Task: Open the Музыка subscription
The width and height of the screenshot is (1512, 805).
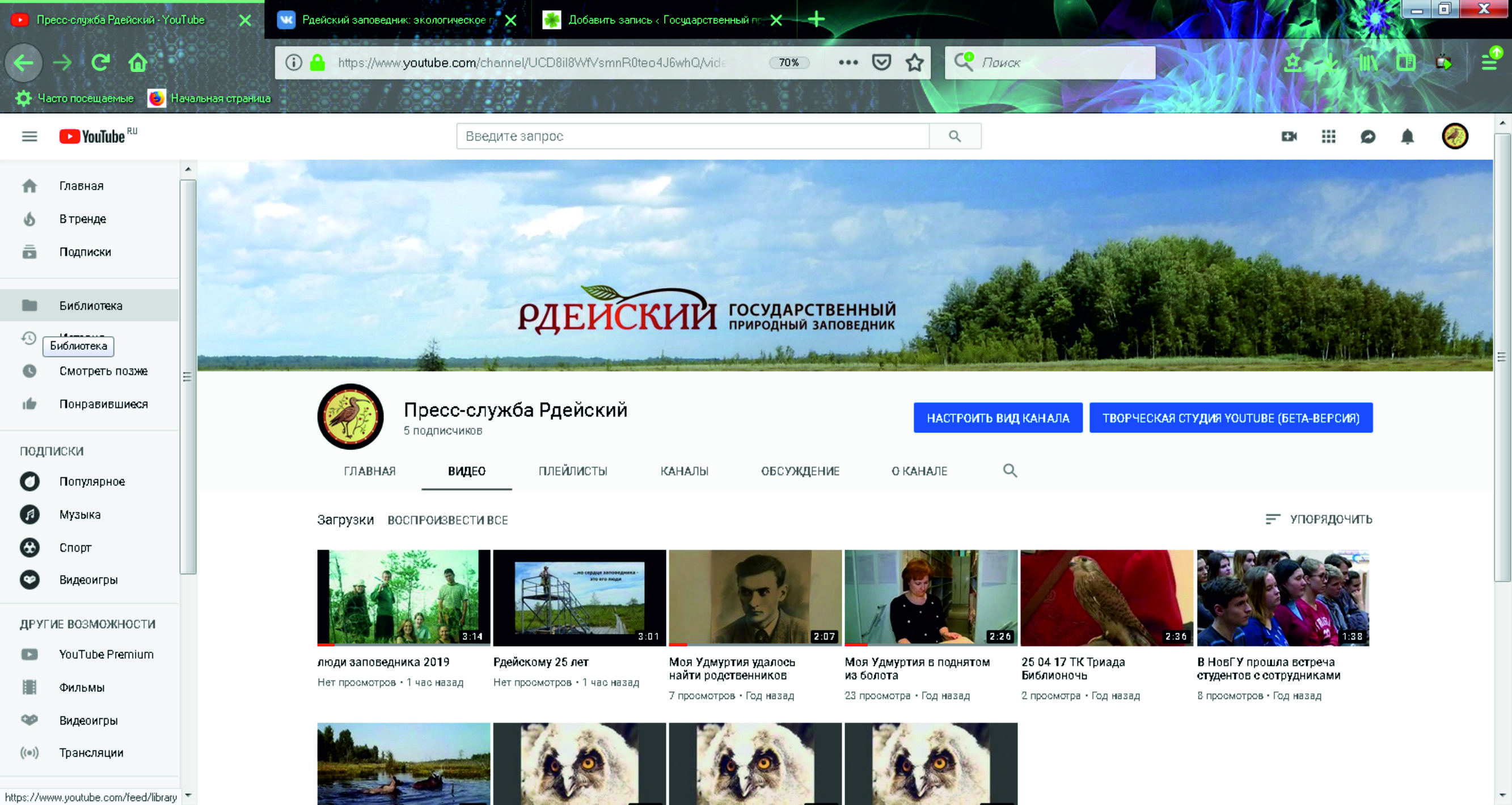Action: 89,515
